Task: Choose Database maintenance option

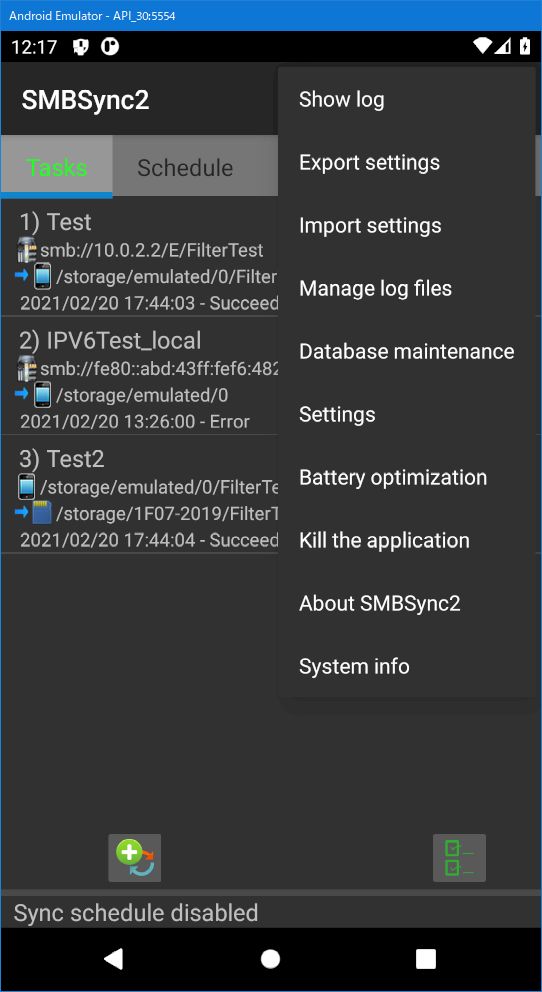Action: pos(407,352)
